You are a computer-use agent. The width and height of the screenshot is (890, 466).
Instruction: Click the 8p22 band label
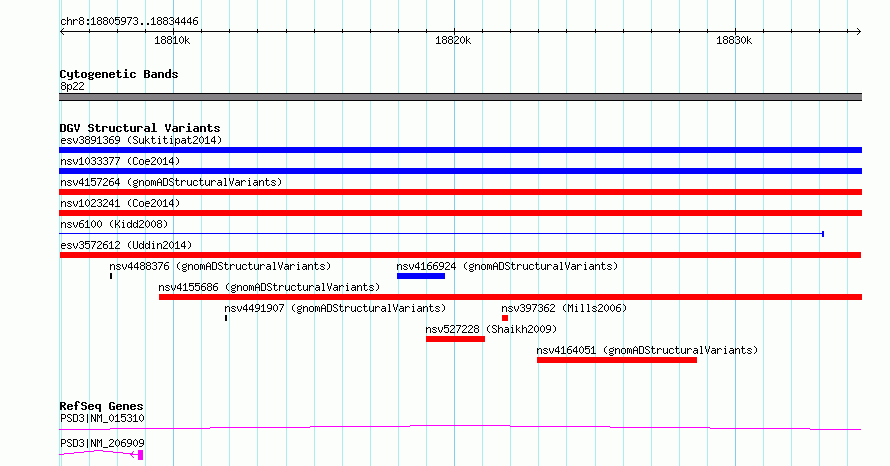click(x=72, y=86)
